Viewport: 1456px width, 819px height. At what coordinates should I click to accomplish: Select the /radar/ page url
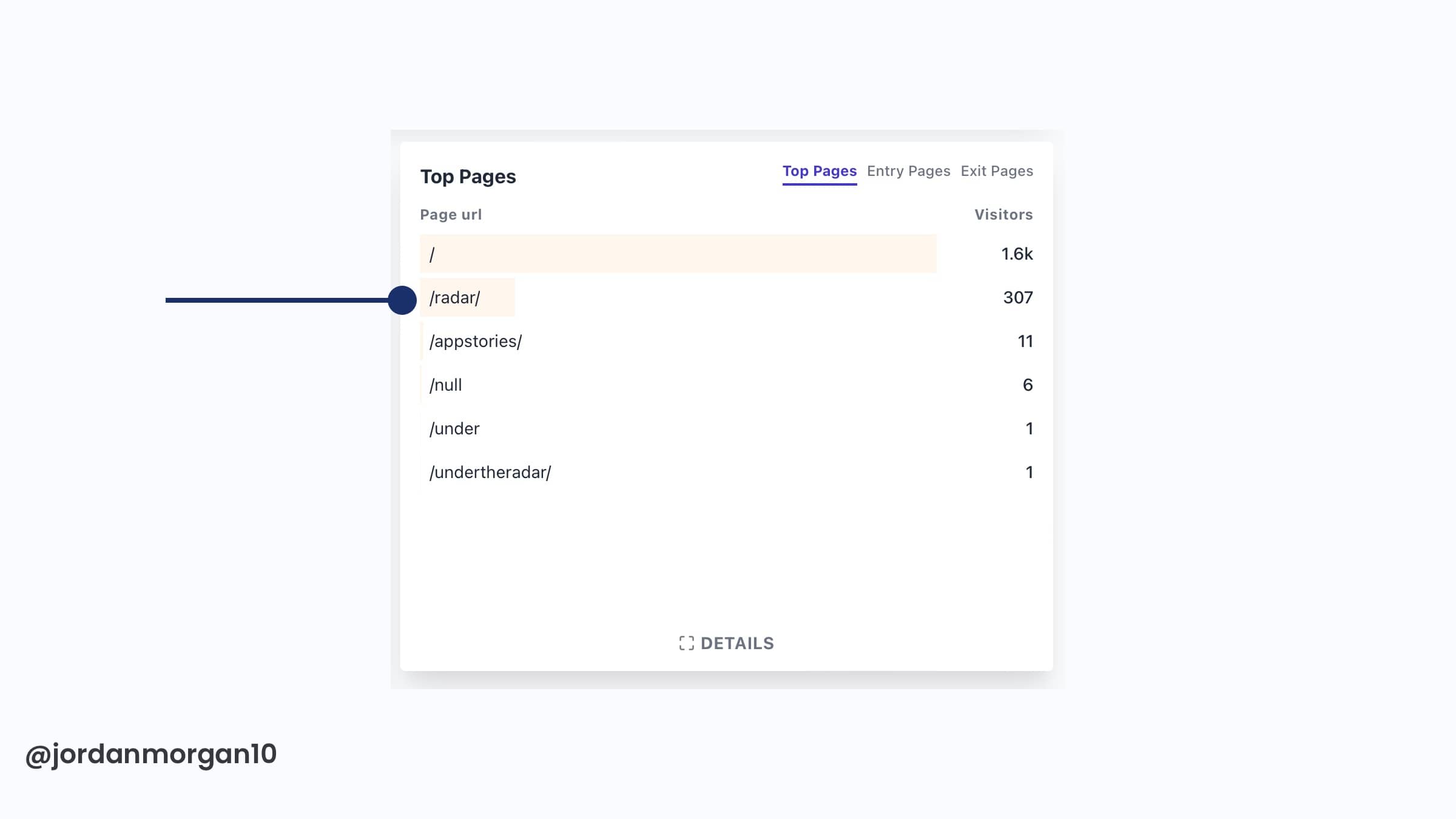454,298
